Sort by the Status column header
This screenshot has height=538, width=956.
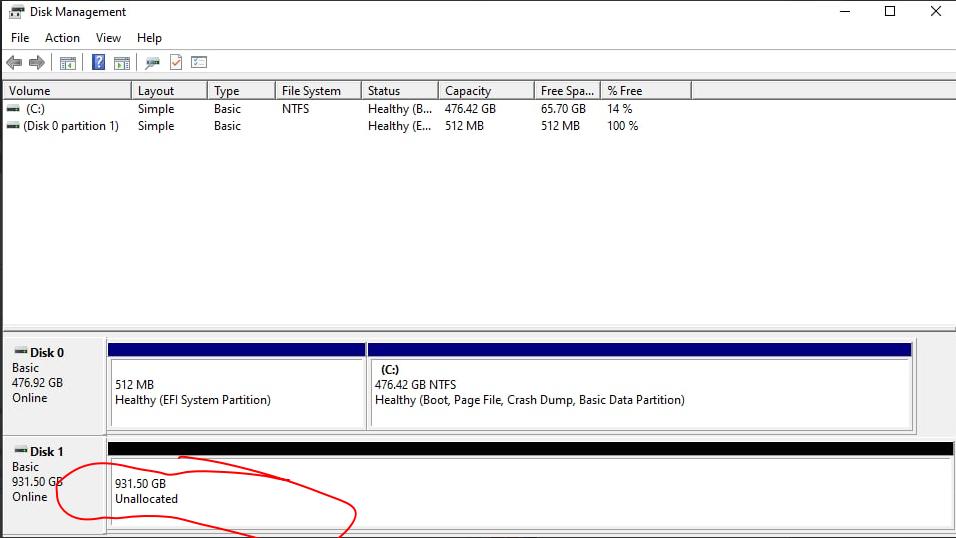pyautogui.click(x=399, y=90)
